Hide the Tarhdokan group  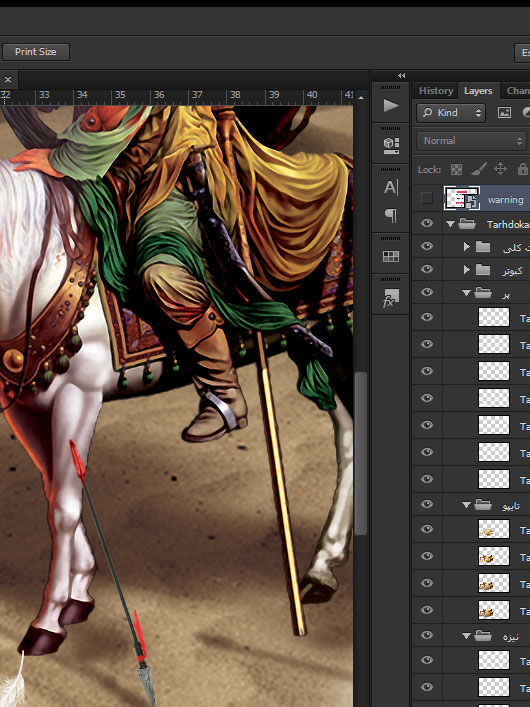[x=427, y=223]
